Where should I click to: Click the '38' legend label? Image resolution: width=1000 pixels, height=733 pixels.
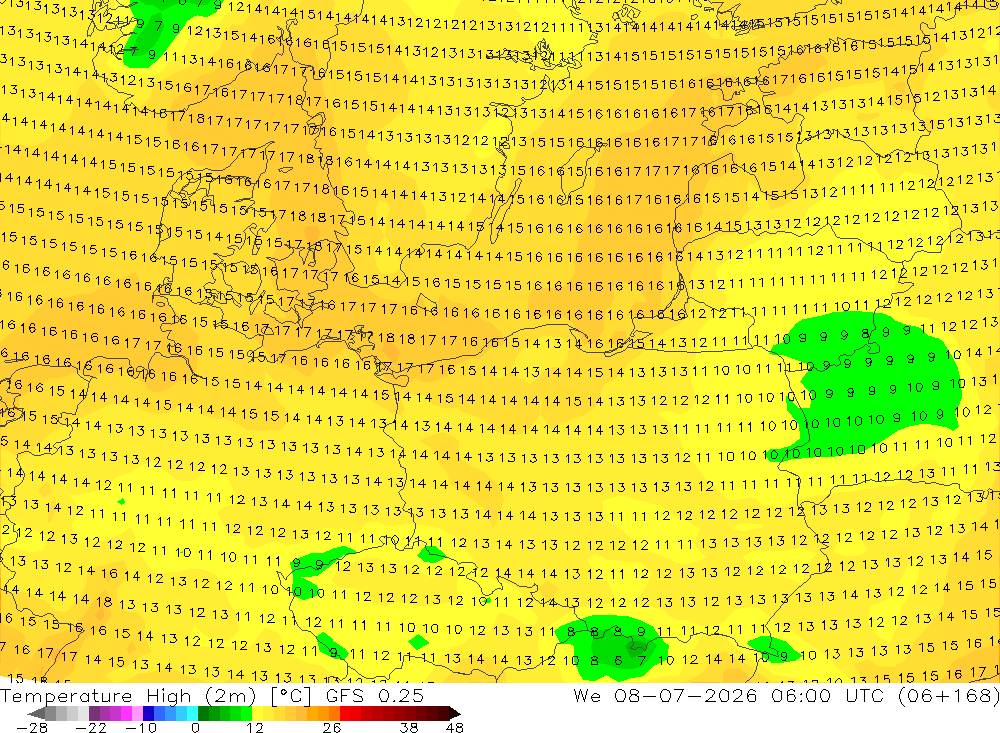409,728
